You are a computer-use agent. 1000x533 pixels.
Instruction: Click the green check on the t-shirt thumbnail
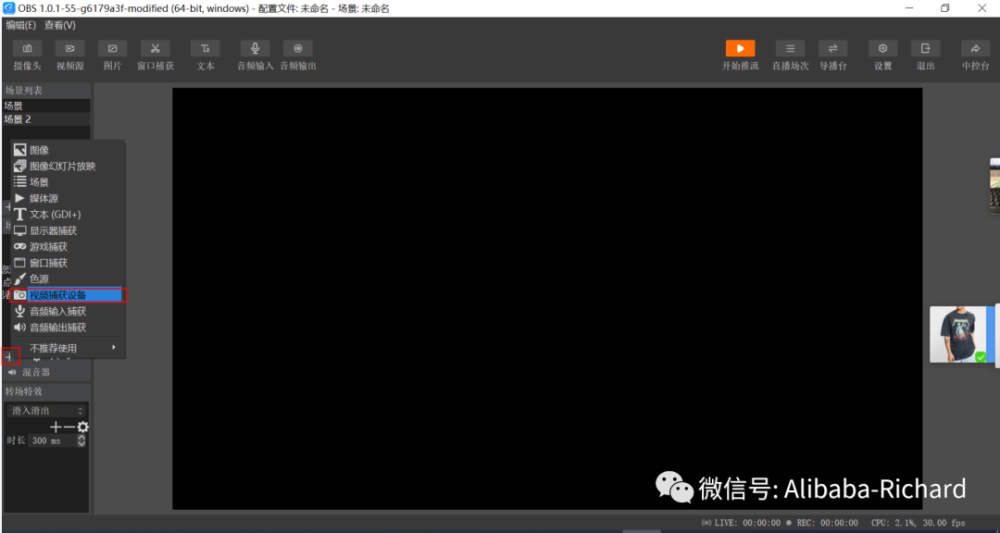pyautogui.click(x=981, y=357)
